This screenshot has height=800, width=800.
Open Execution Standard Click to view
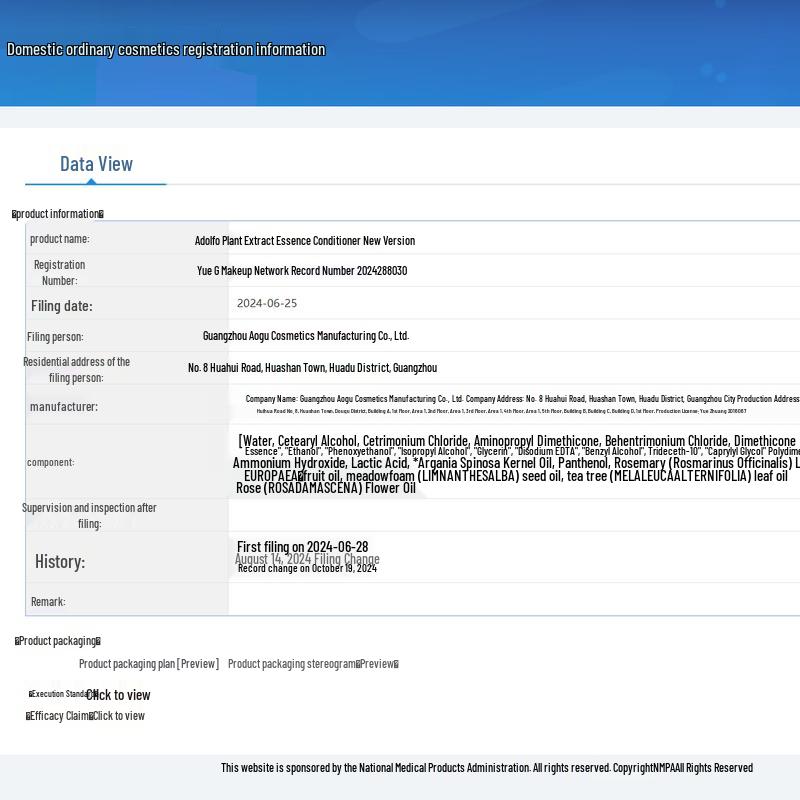(118, 695)
